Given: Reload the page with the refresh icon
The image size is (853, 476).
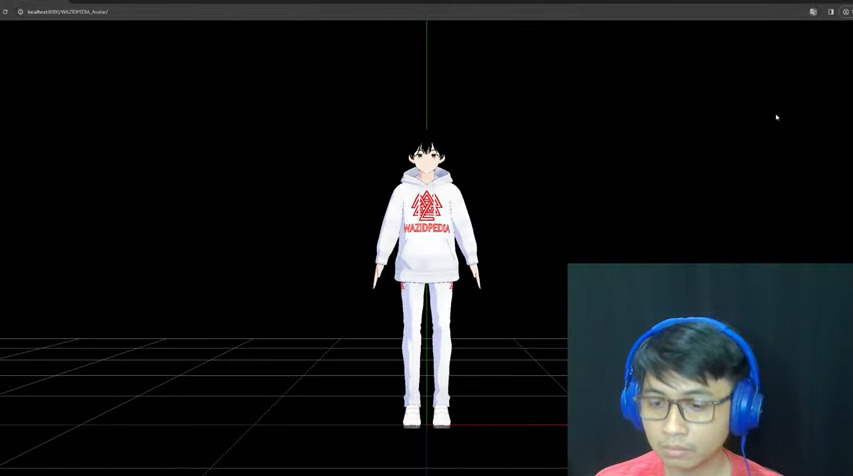Looking at the screenshot, I should (5, 11).
